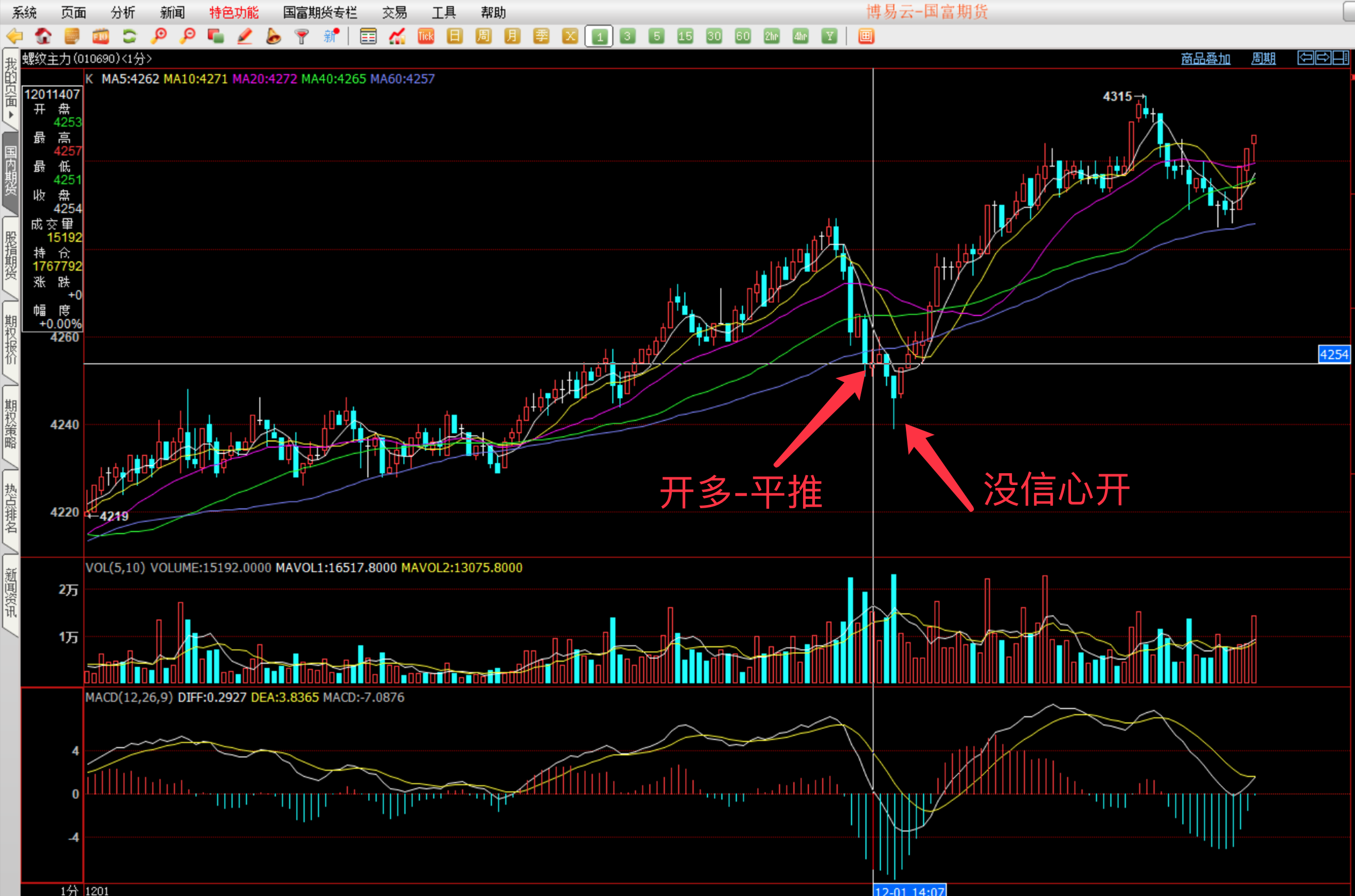This screenshot has height=896, width=1355.
Task: Switch to 股指期货 side tab
Action: (x=10, y=255)
